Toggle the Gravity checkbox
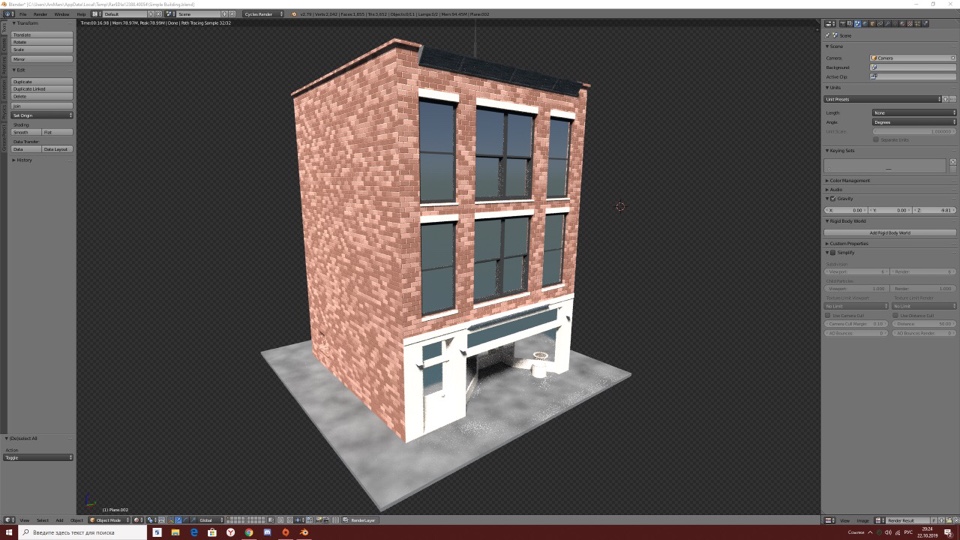 point(832,199)
